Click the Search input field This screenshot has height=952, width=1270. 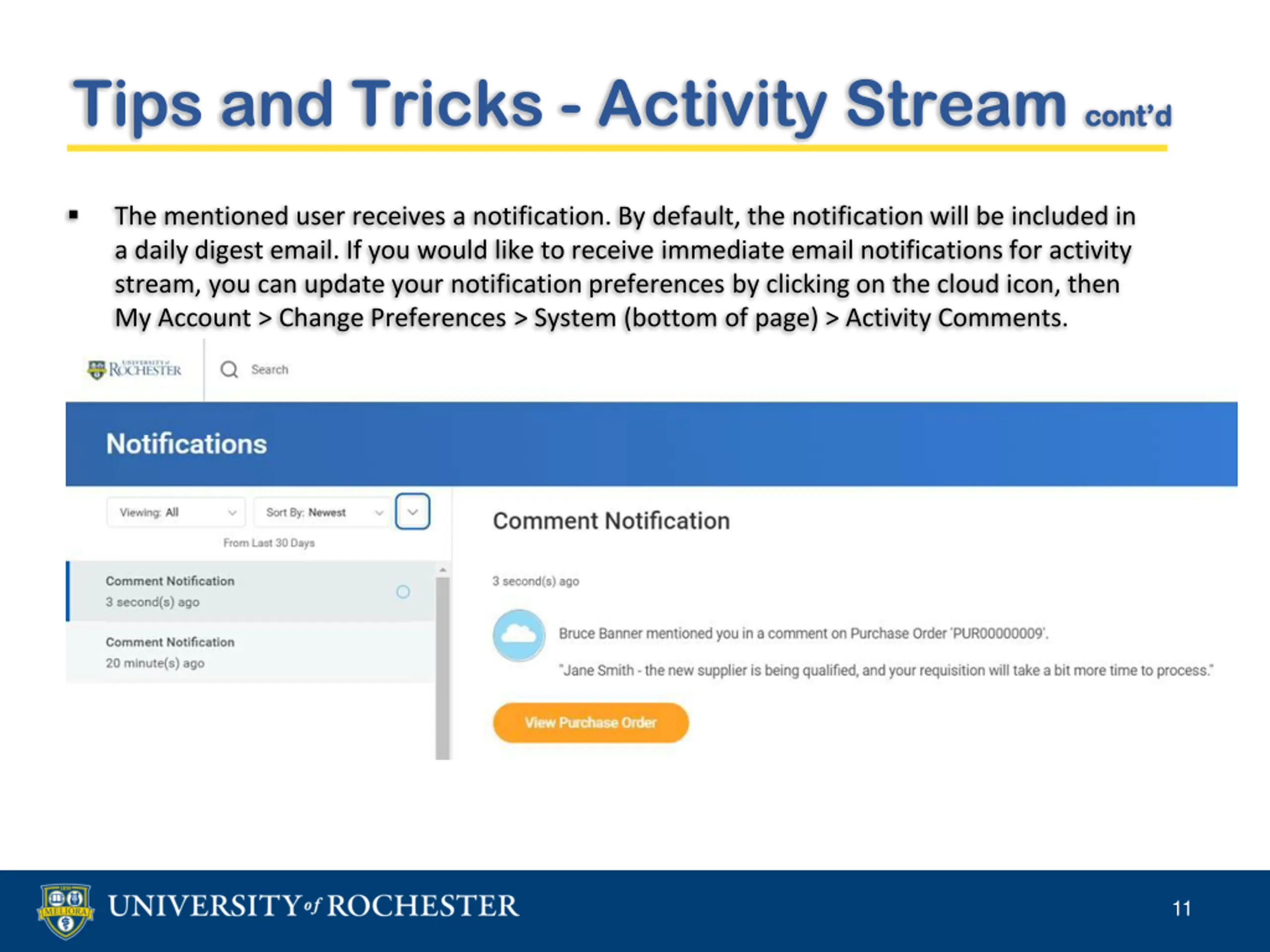click(270, 369)
